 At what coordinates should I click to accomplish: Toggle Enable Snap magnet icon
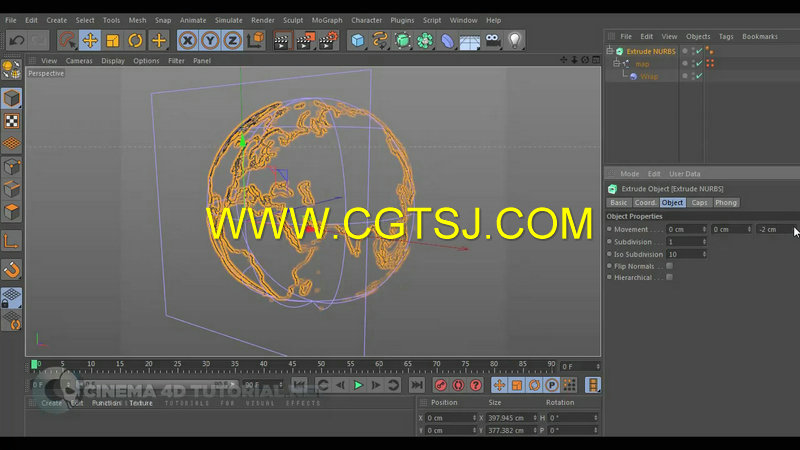coord(12,269)
